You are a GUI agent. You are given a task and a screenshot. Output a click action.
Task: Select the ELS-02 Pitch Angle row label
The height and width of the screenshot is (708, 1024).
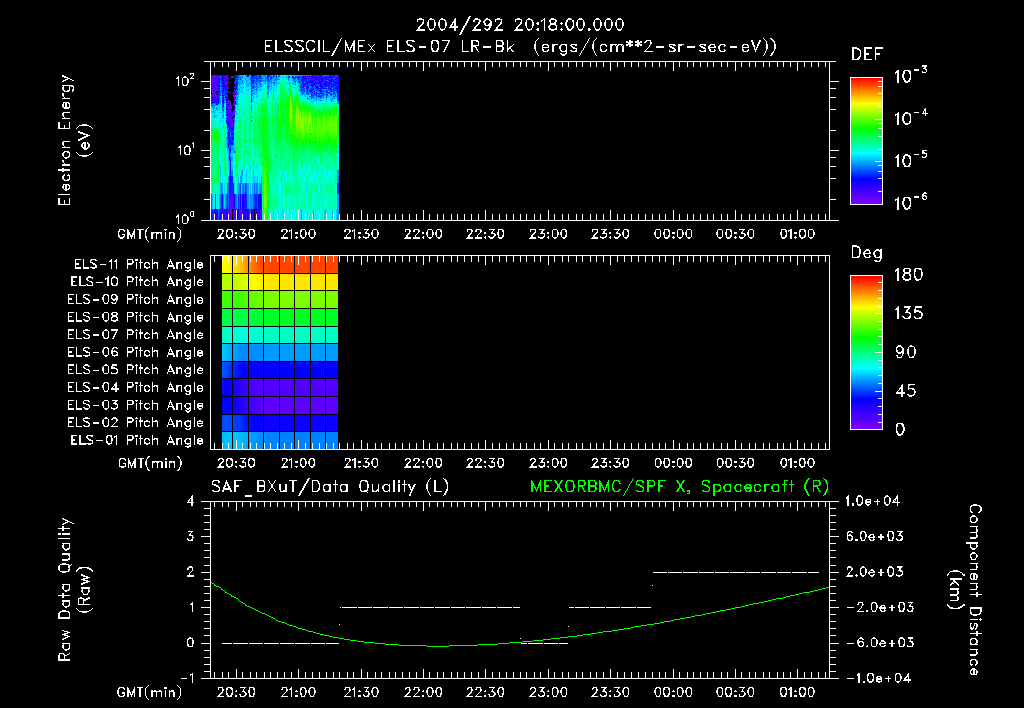click(135, 423)
